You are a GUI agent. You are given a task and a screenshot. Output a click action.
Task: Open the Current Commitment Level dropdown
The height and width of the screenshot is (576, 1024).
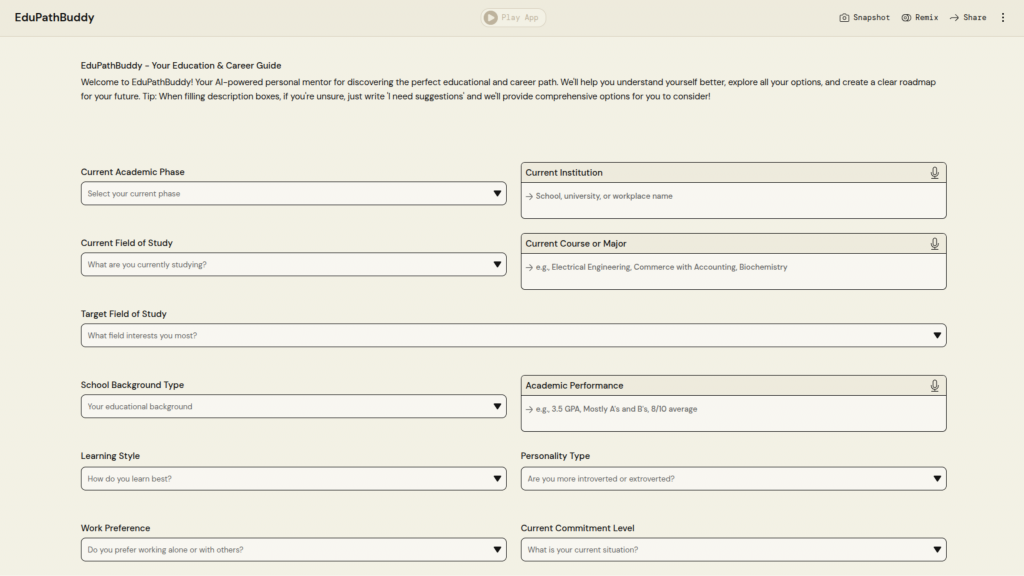tap(733, 550)
